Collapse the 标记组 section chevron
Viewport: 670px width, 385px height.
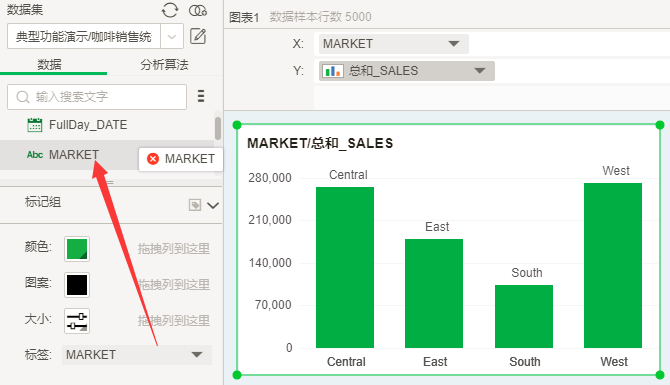coord(213,206)
